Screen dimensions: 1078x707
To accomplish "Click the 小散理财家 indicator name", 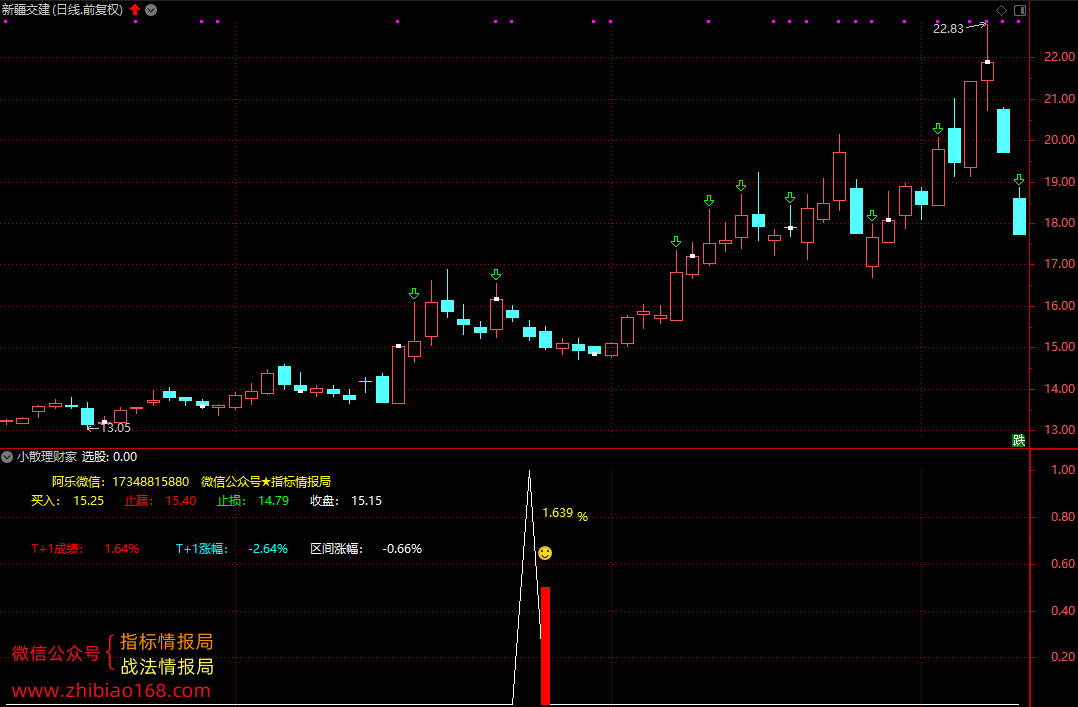I will pos(47,457).
